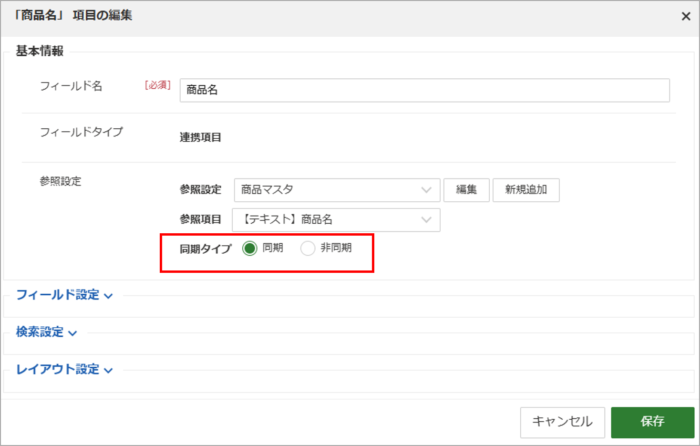
Task: Open the 参照設定 商品マスタ dropdown
Action: (x=337, y=190)
